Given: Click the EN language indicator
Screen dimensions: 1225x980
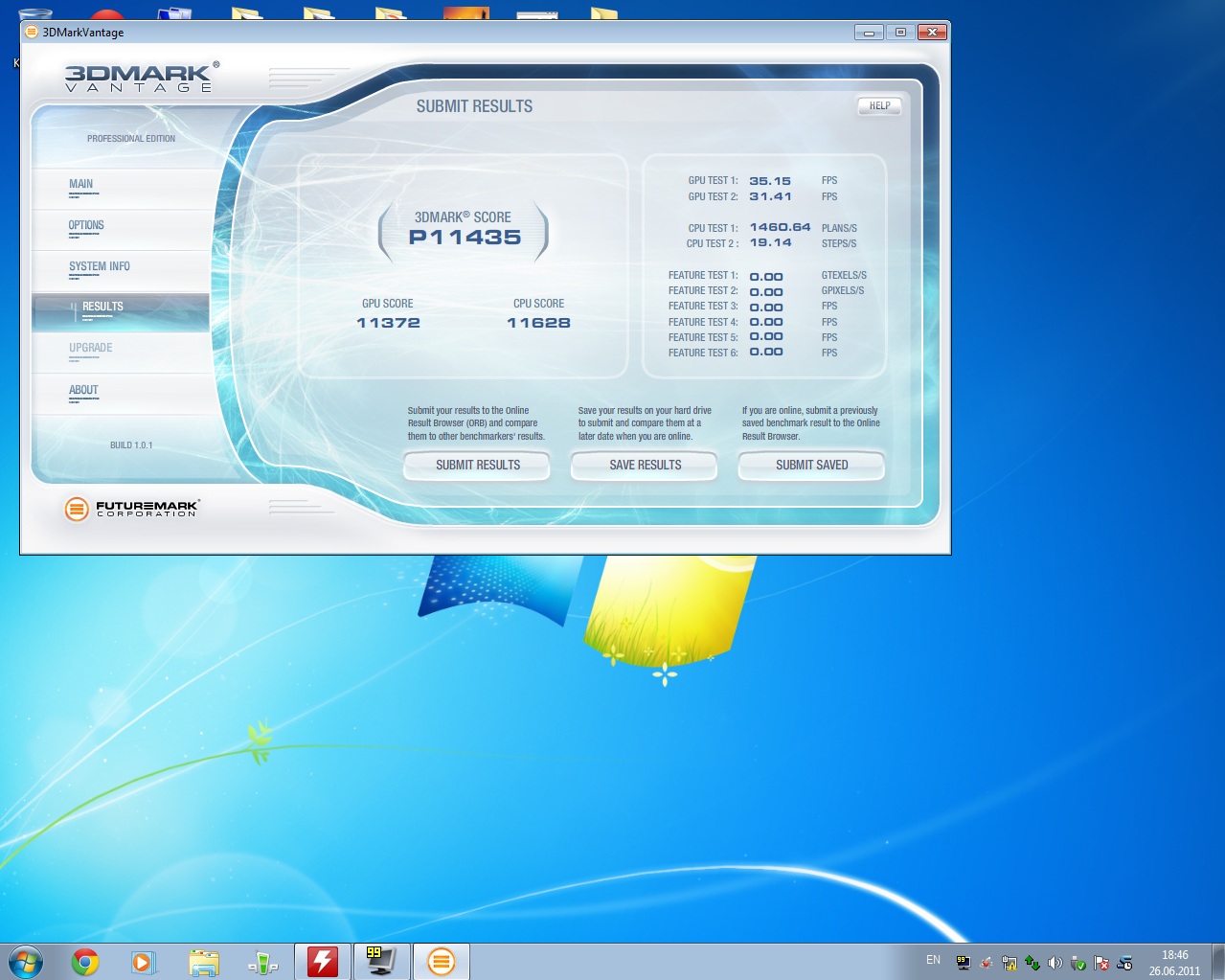Looking at the screenshot, I should (x=933, y=960).
